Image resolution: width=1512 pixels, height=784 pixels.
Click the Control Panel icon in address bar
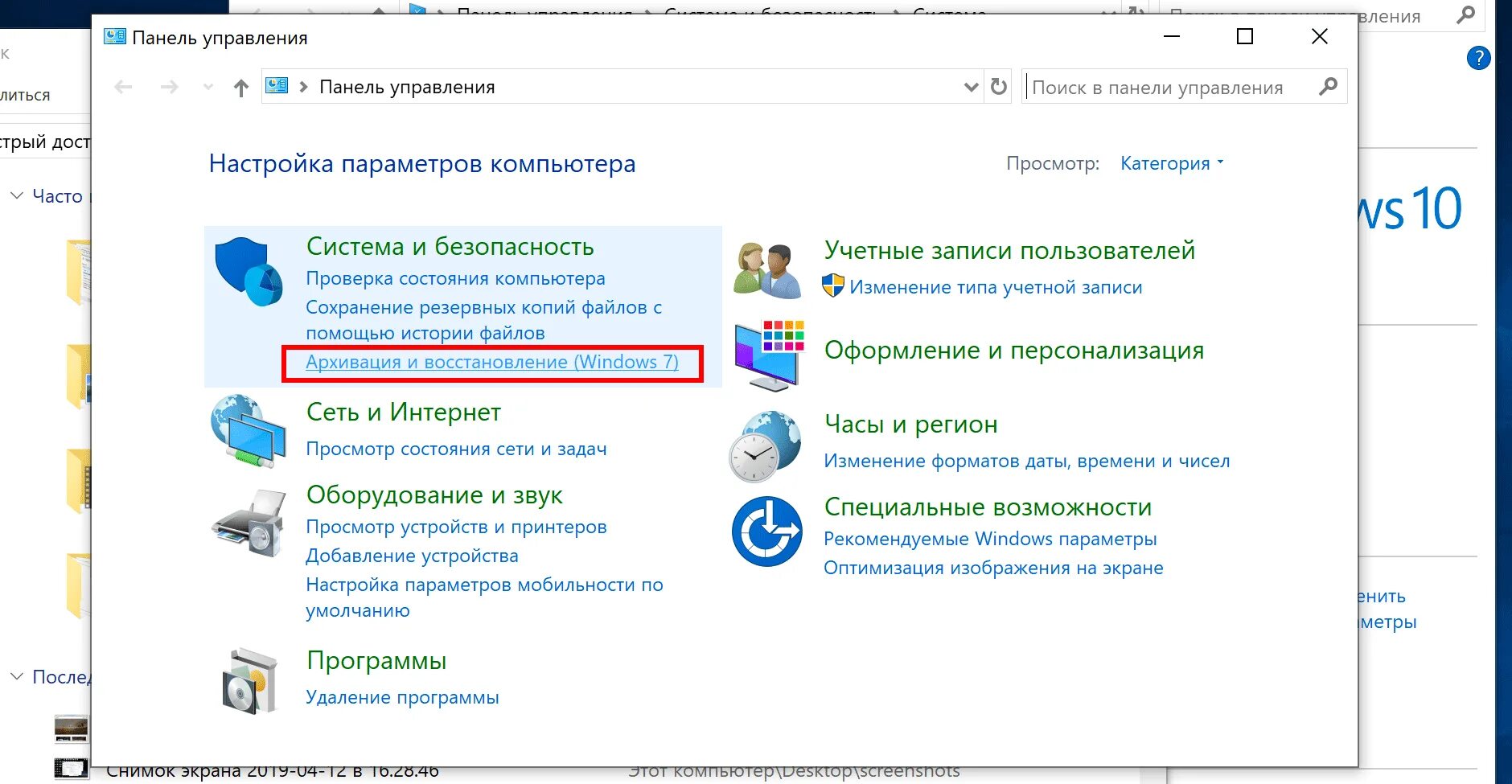pyautogui.click(x=277, y=85)
